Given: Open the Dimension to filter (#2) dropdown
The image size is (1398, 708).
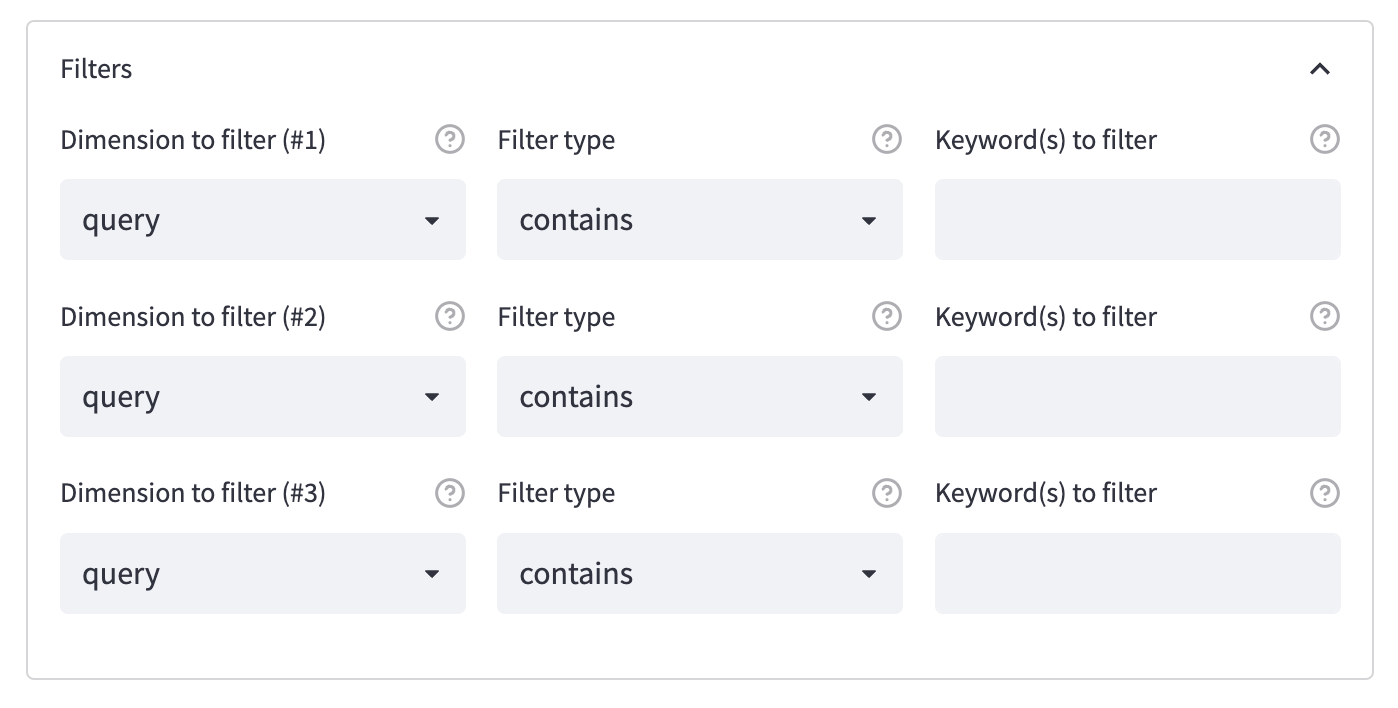Looking at the screenshot, I should [262, 397].
